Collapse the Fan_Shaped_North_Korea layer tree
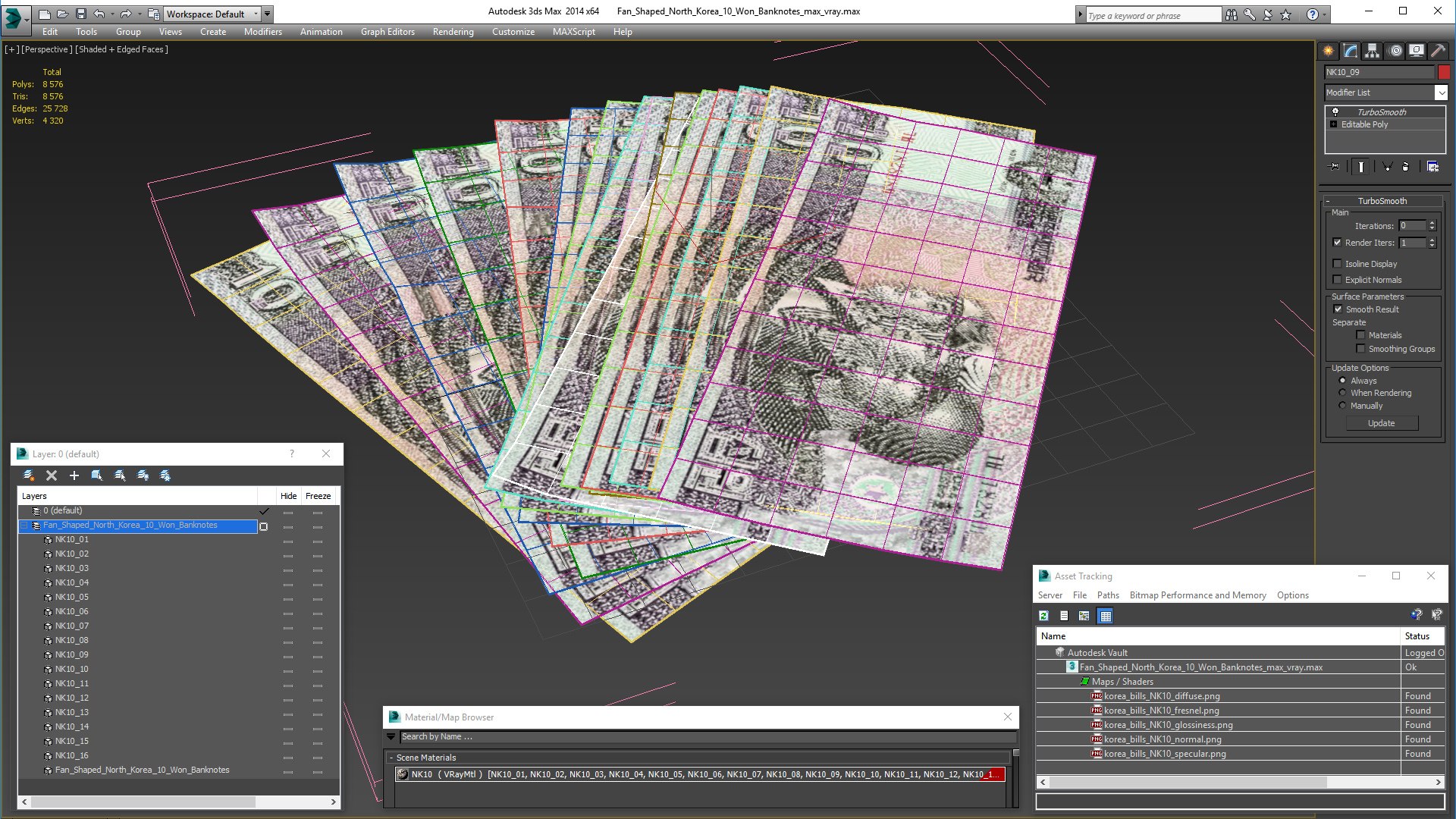This screenshot has width=1456, height=819. (24, 526)
